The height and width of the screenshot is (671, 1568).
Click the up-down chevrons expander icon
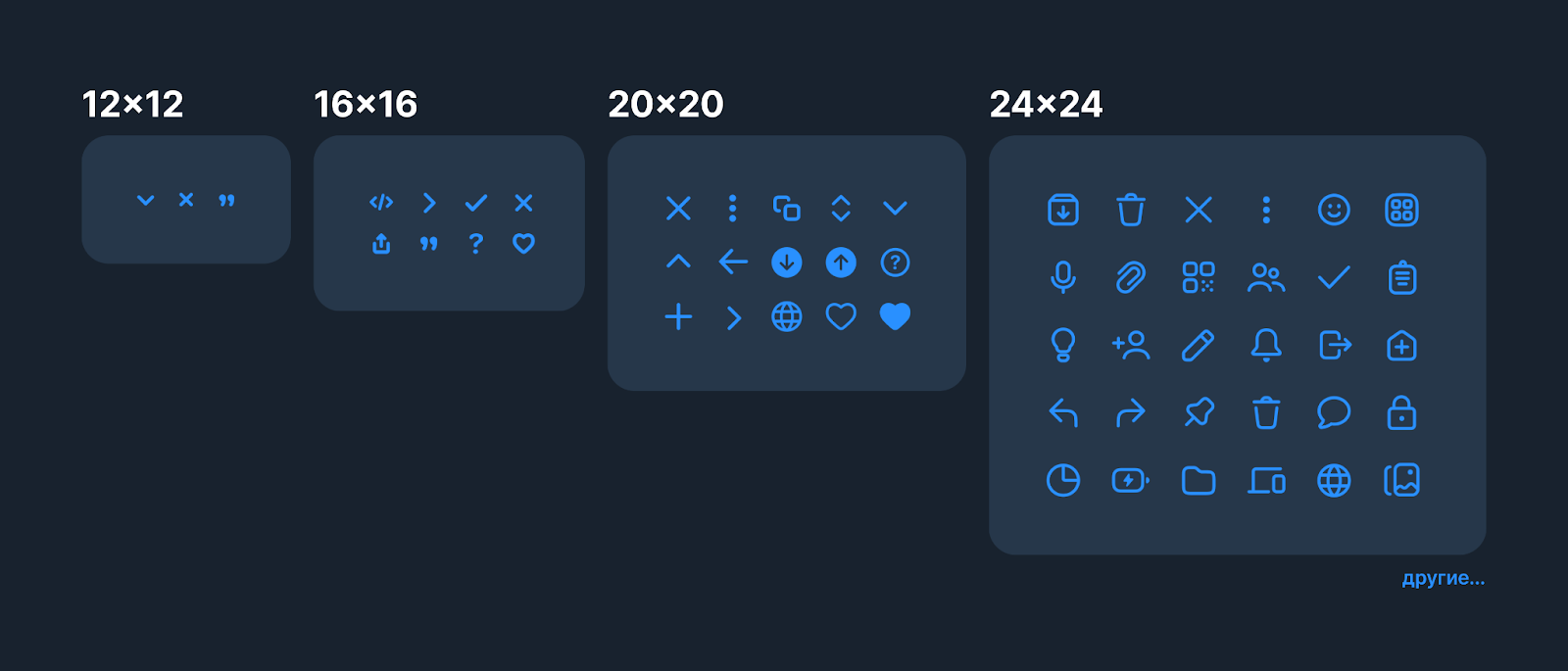[841, 208]
